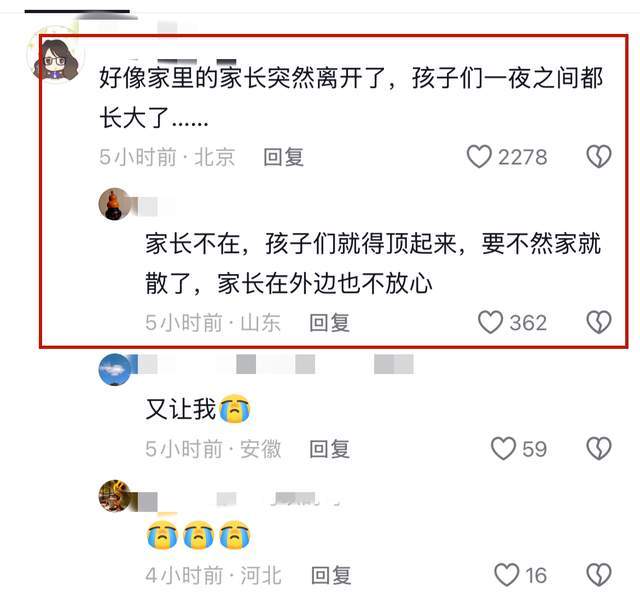
Task: Select the reply text 家长不在，孩子们就得顶起来
Action: (304, 244)
